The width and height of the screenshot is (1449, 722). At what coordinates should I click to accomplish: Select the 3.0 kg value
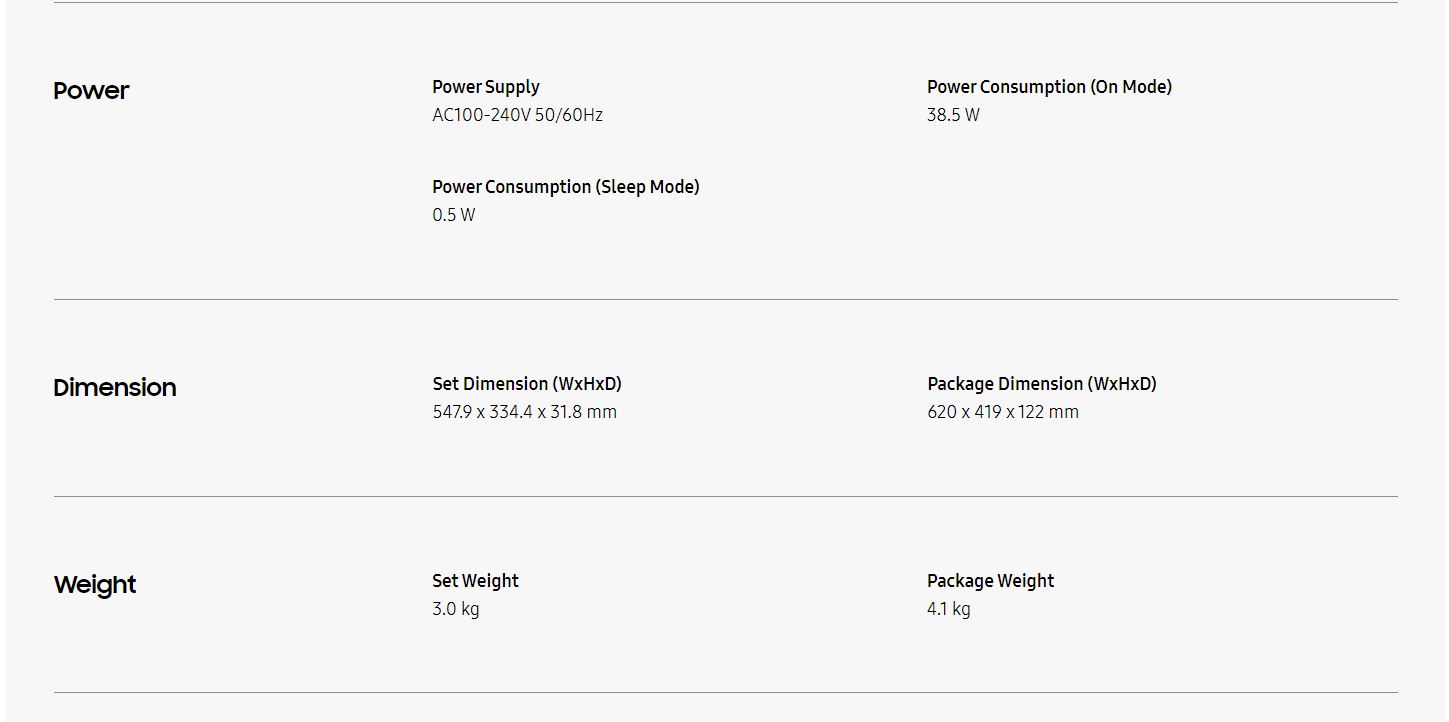coord(456,609)
